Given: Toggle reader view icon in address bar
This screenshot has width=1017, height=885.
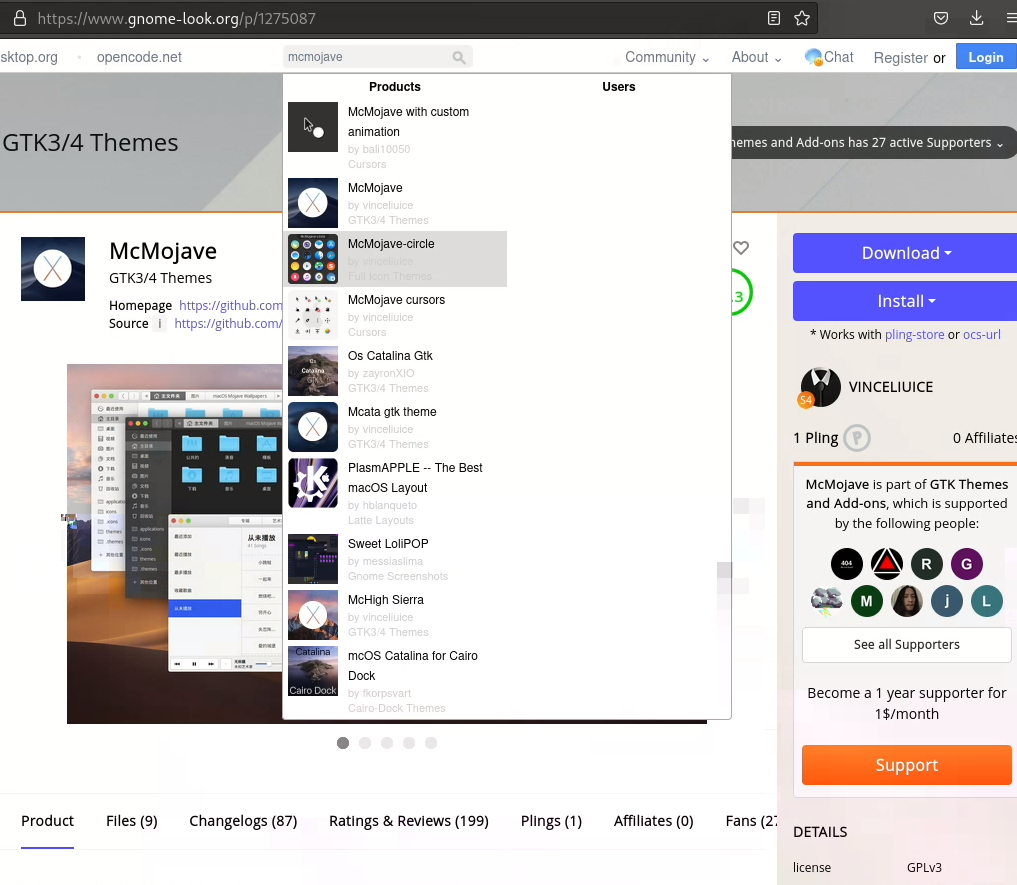Looking at the screenshot, I should click(x=773, y=18).
